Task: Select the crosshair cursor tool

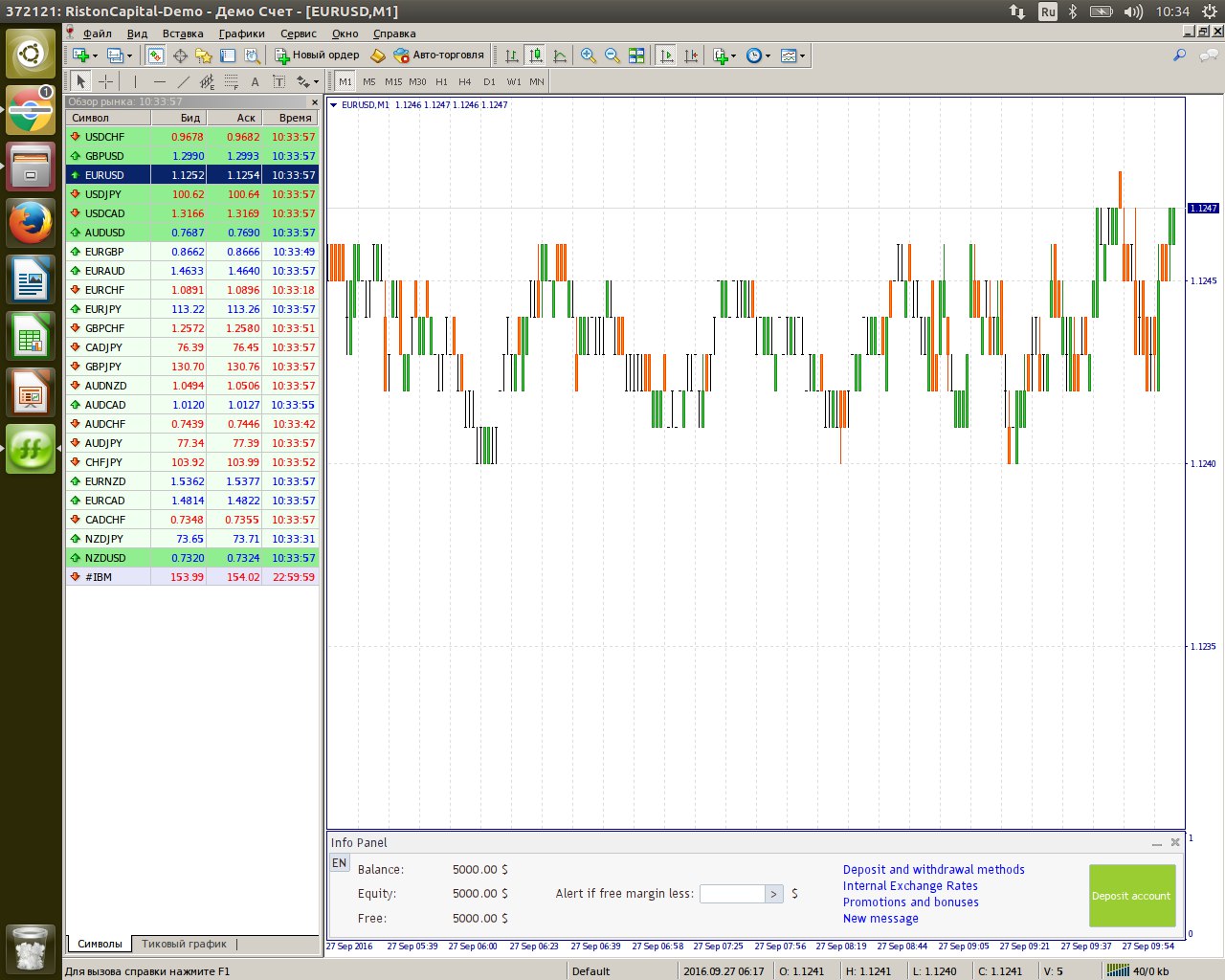Action: [105, 82]
